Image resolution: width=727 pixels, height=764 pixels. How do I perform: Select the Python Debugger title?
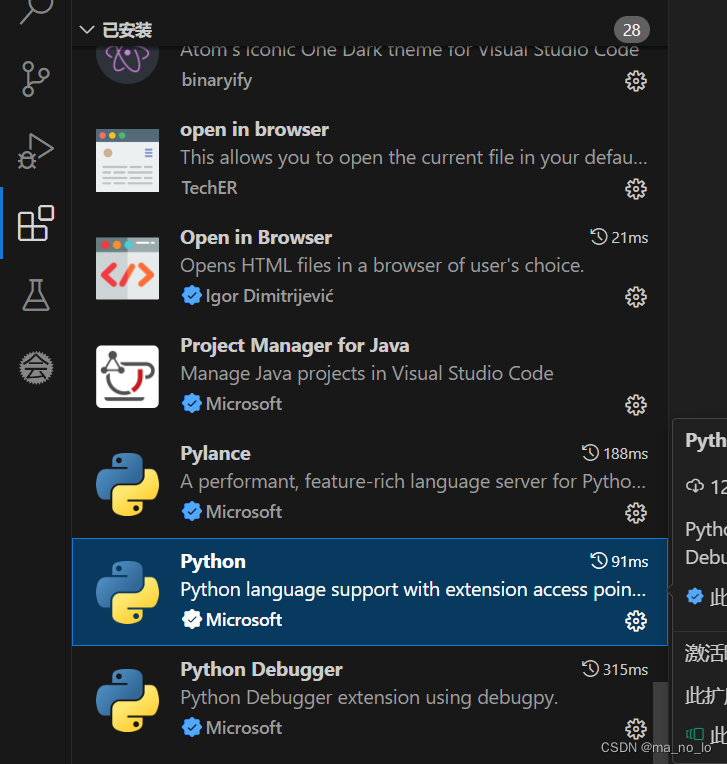(x=261, y=670)
